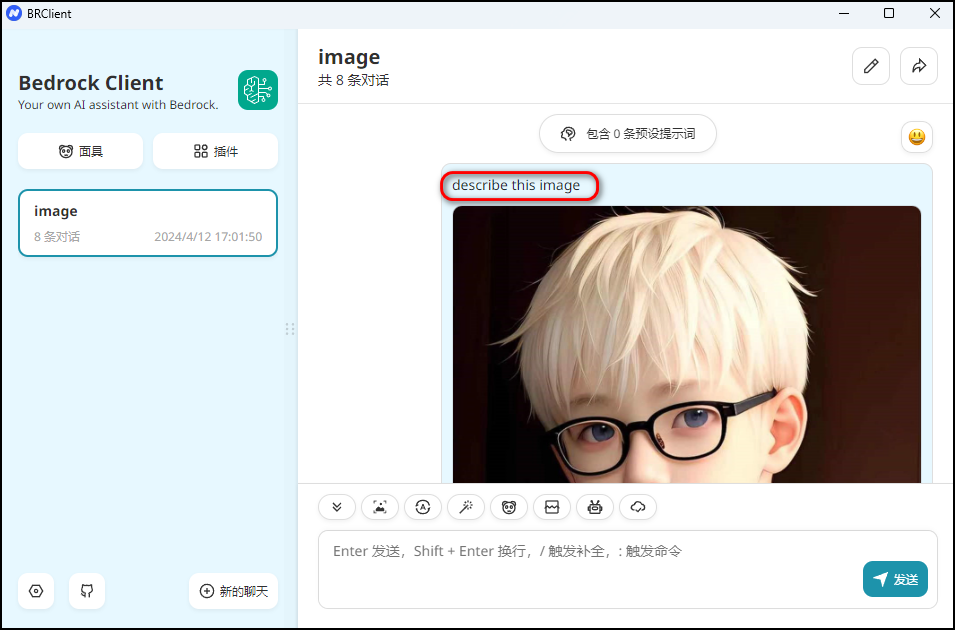The width and height of the screenshot is (955, 630).
Task: Click the image upload face-frame icon
Action: pos(380,507)
